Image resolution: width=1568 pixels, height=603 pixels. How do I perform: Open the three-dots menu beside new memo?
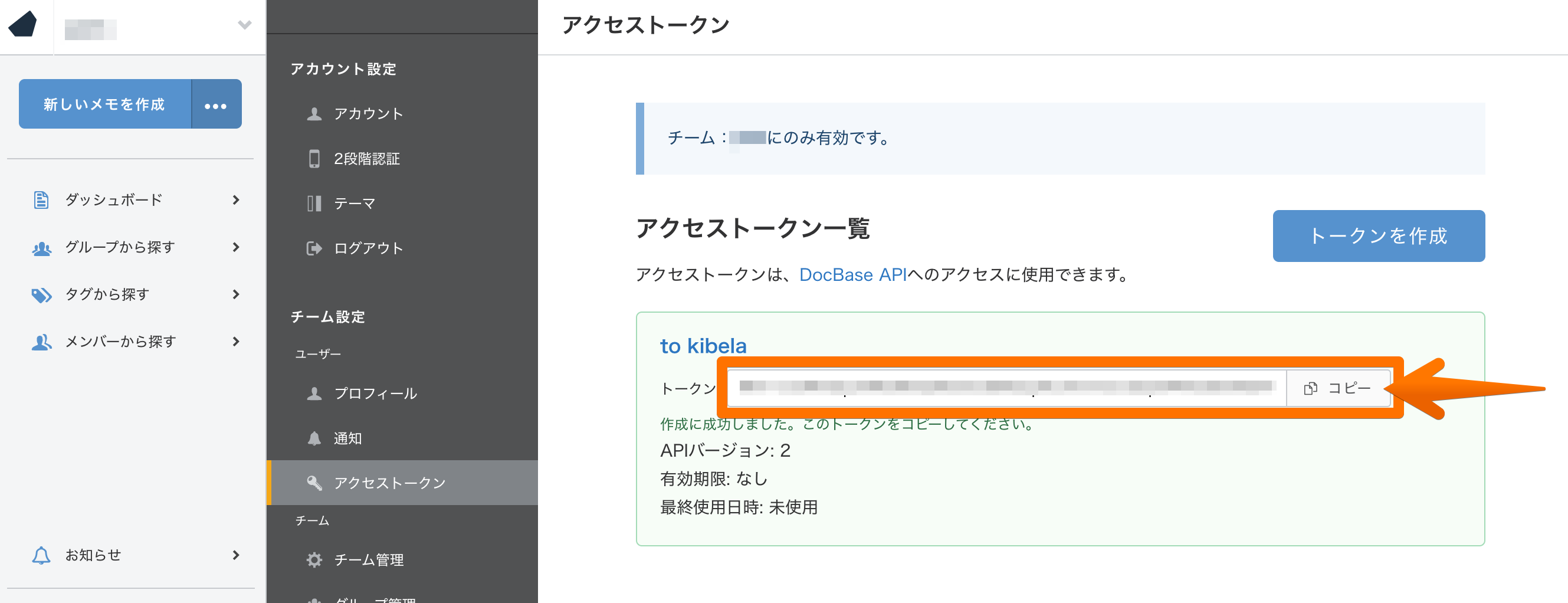216,105
